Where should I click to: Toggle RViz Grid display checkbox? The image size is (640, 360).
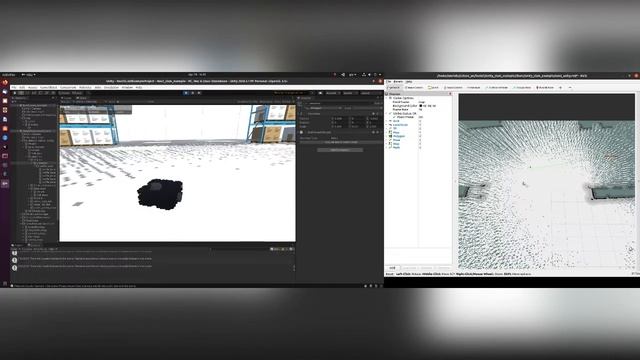[420, 121]
